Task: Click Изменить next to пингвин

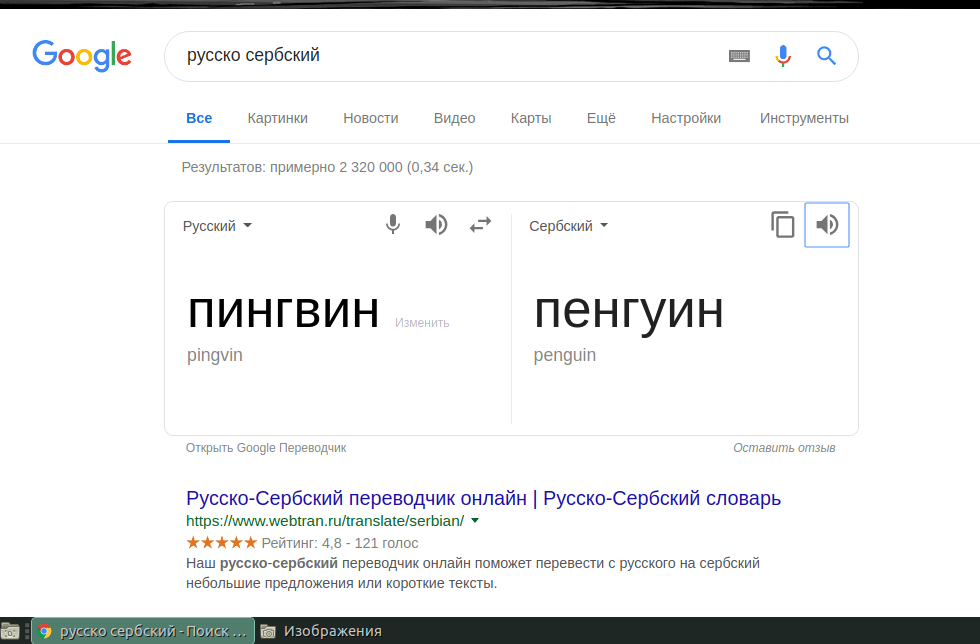Action: (x=422, y=323)
